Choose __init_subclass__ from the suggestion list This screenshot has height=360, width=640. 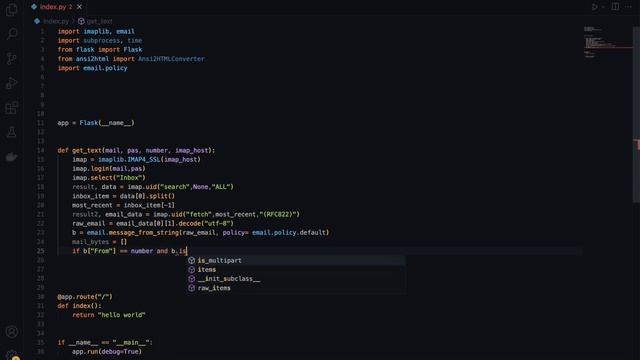point(296,279)
